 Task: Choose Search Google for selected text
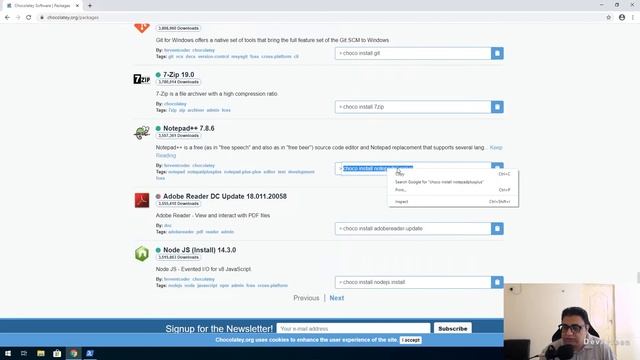point(453,182)
